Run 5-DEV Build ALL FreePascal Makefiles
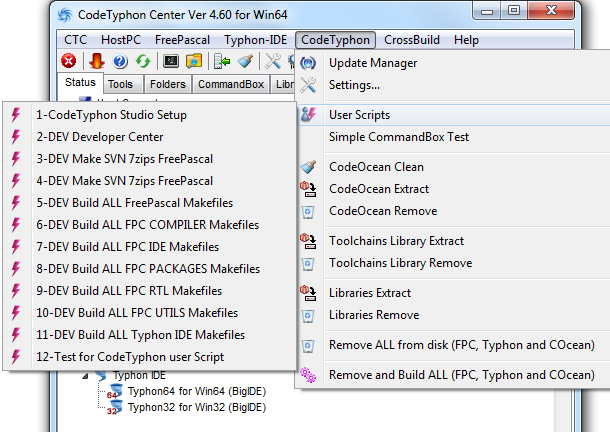 [x=149, y=203]
